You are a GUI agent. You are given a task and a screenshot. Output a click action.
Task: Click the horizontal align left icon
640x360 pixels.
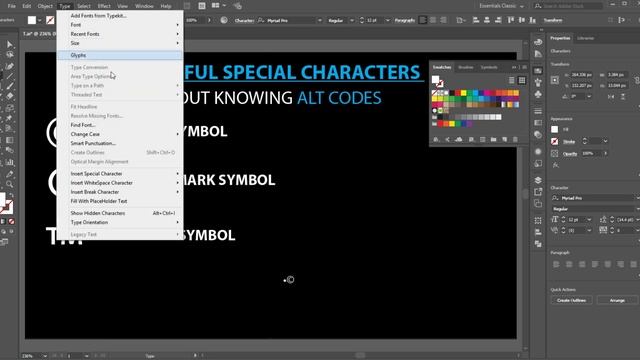click(476, 20)
